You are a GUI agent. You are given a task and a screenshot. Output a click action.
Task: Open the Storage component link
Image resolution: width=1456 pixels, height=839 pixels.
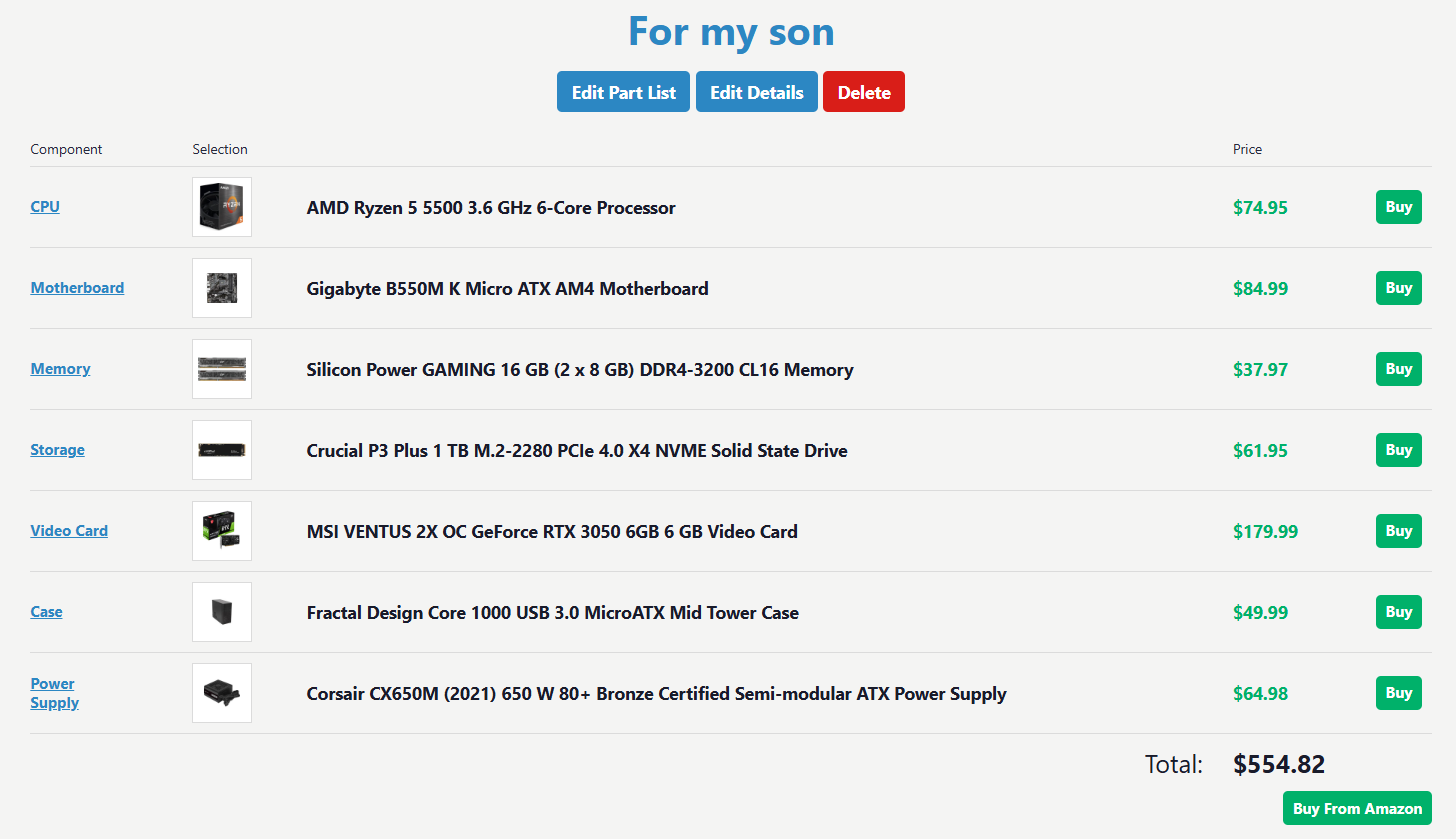tap(57, 450)
